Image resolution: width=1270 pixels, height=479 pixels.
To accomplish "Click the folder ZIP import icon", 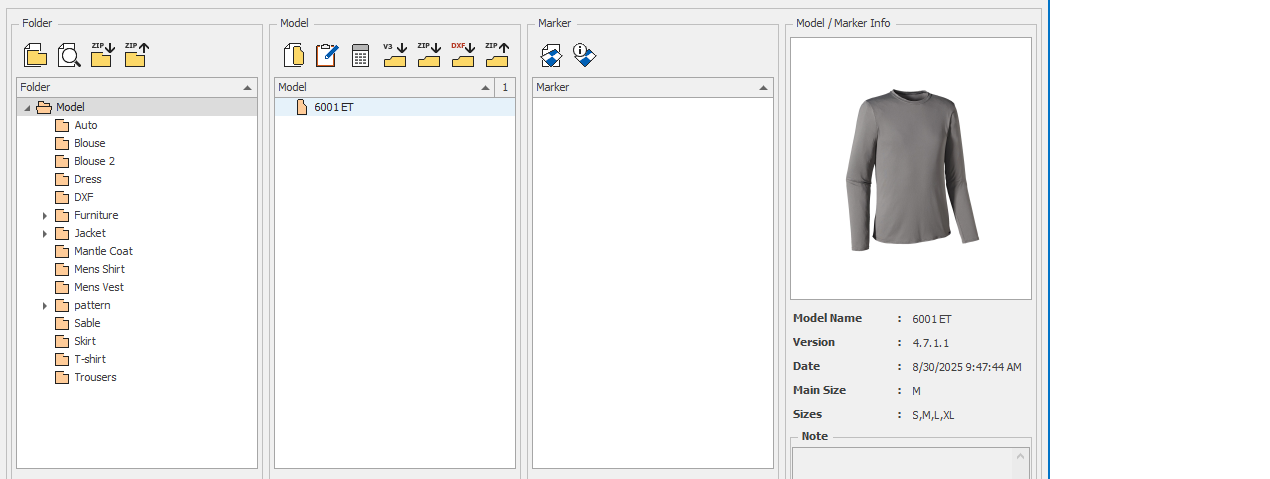I will pyautogui.click(x=102, y=55).
